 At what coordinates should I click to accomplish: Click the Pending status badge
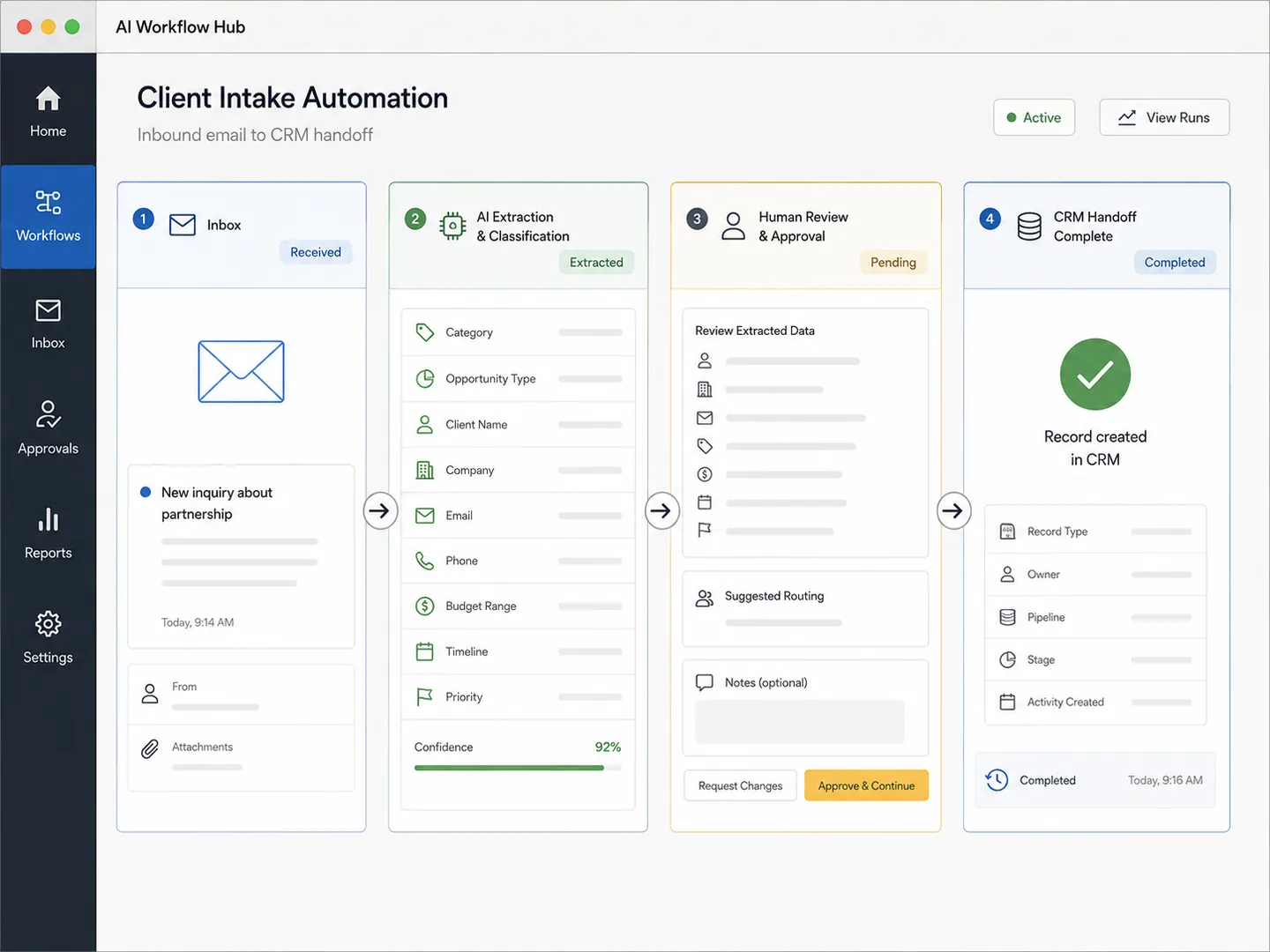(893, 262)
